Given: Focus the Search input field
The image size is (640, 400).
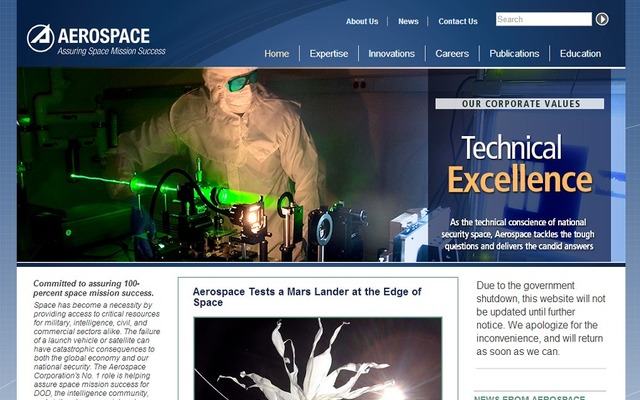Looking at the screenshot, I should point(544,19).
